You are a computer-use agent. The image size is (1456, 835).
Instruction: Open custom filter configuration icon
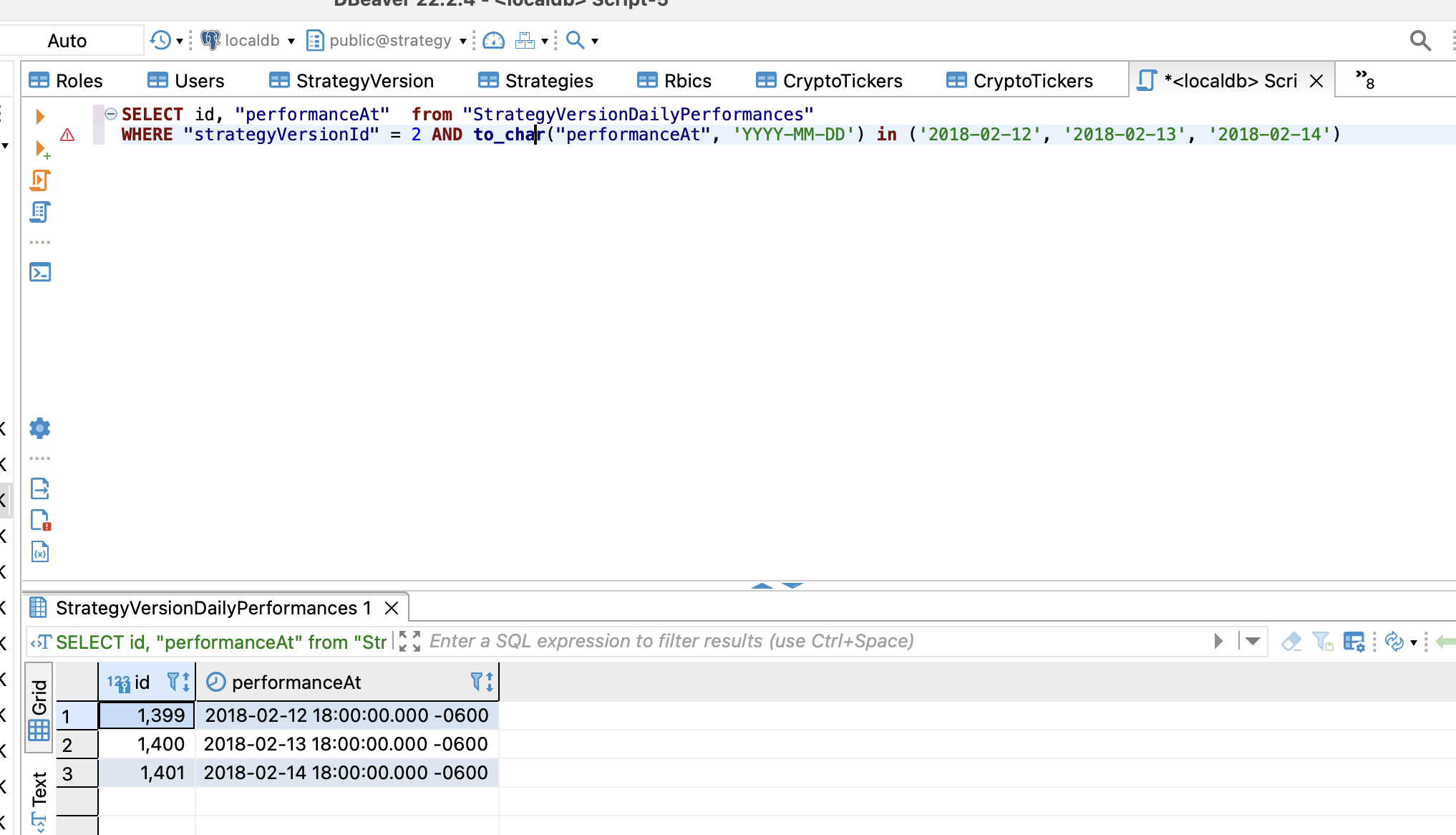1354,642
